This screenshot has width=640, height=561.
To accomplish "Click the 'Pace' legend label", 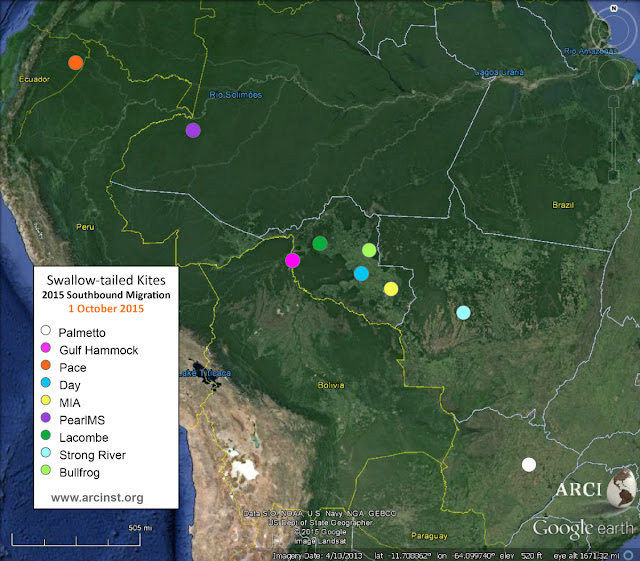I will (73, 368).
